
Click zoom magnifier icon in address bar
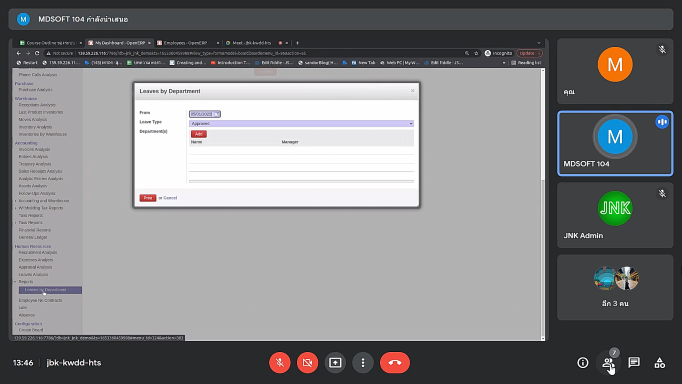[467, 53]
